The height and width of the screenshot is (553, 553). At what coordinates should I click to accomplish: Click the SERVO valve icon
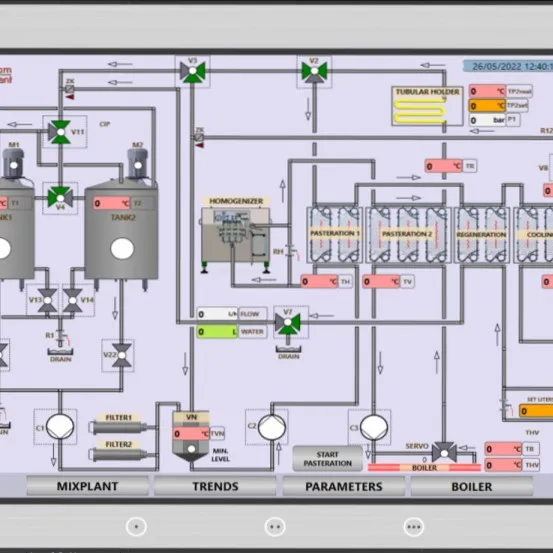(x=444, y=452)
